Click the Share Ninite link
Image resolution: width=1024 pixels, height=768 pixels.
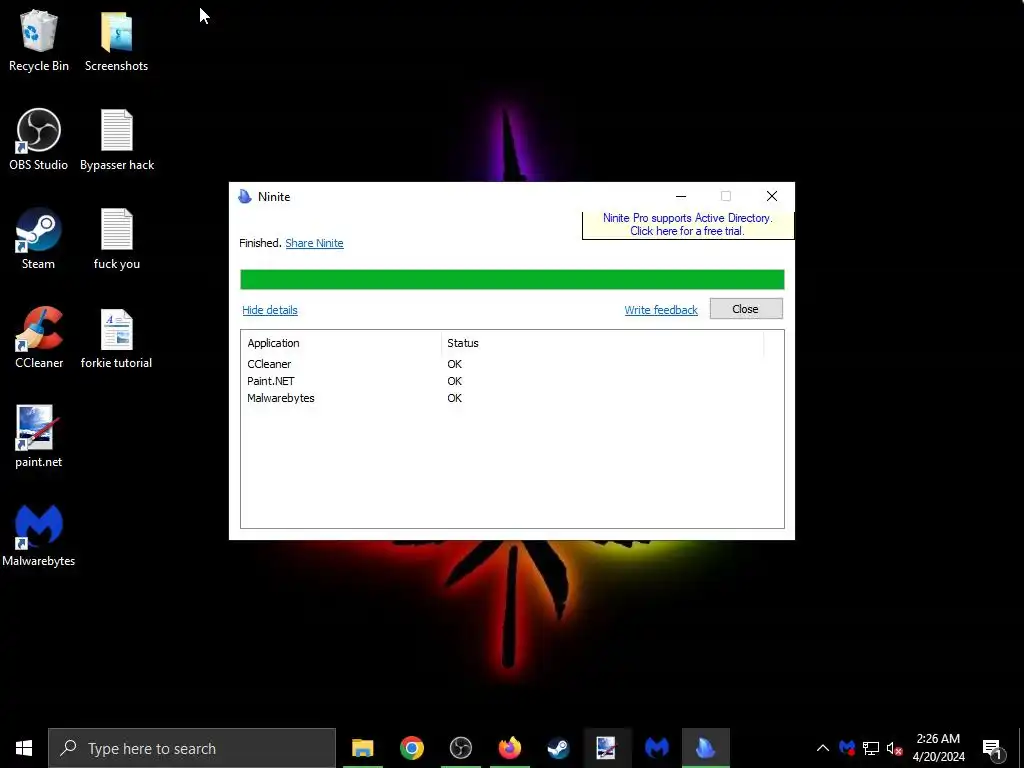coord(314,243)
